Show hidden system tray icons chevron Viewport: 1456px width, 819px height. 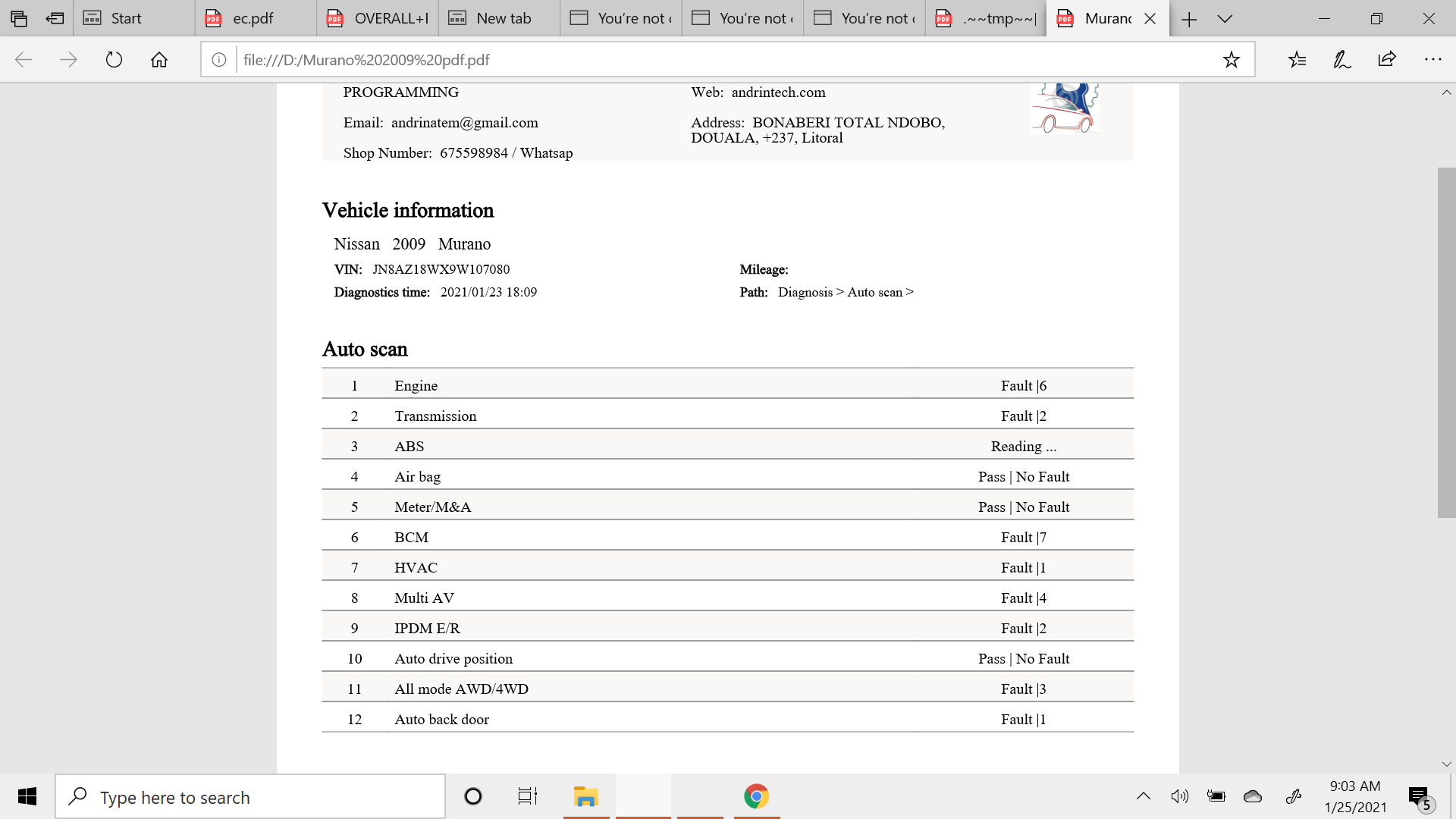coord(1144,796)
